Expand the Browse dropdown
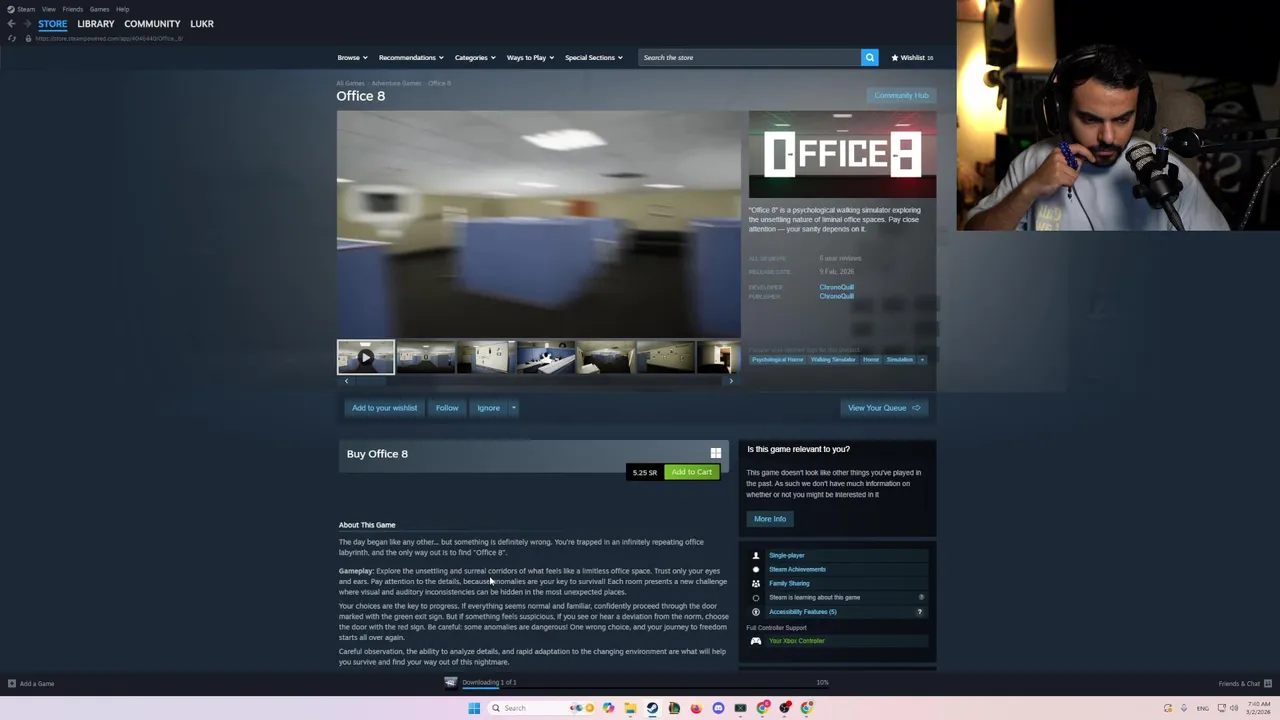Image resolution: width=1280 pixels, height=720 pixels. (352, 58)
